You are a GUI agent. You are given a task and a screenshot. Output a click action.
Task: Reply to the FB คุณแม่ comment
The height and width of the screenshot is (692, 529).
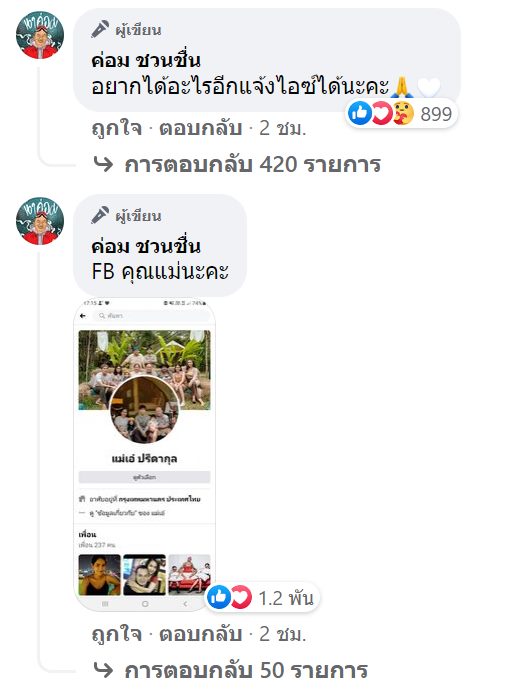pyautogui.click(x=200, y=634)
